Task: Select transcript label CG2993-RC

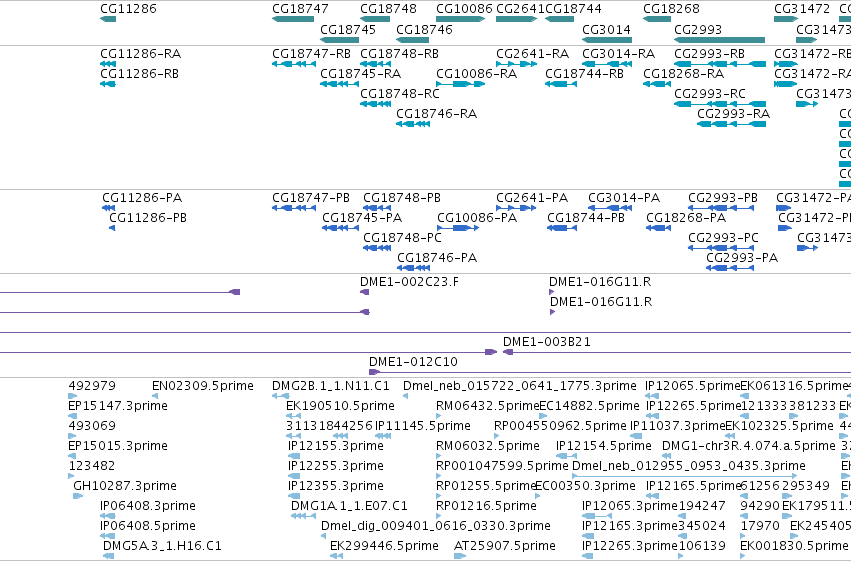Action: point(710,93)
